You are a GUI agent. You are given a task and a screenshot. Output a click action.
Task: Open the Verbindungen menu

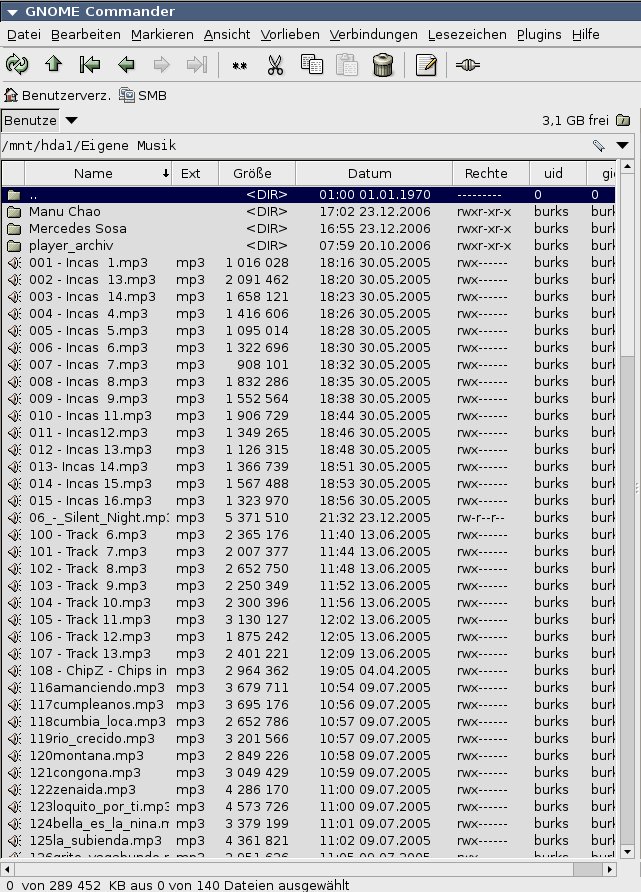point(374,35)
